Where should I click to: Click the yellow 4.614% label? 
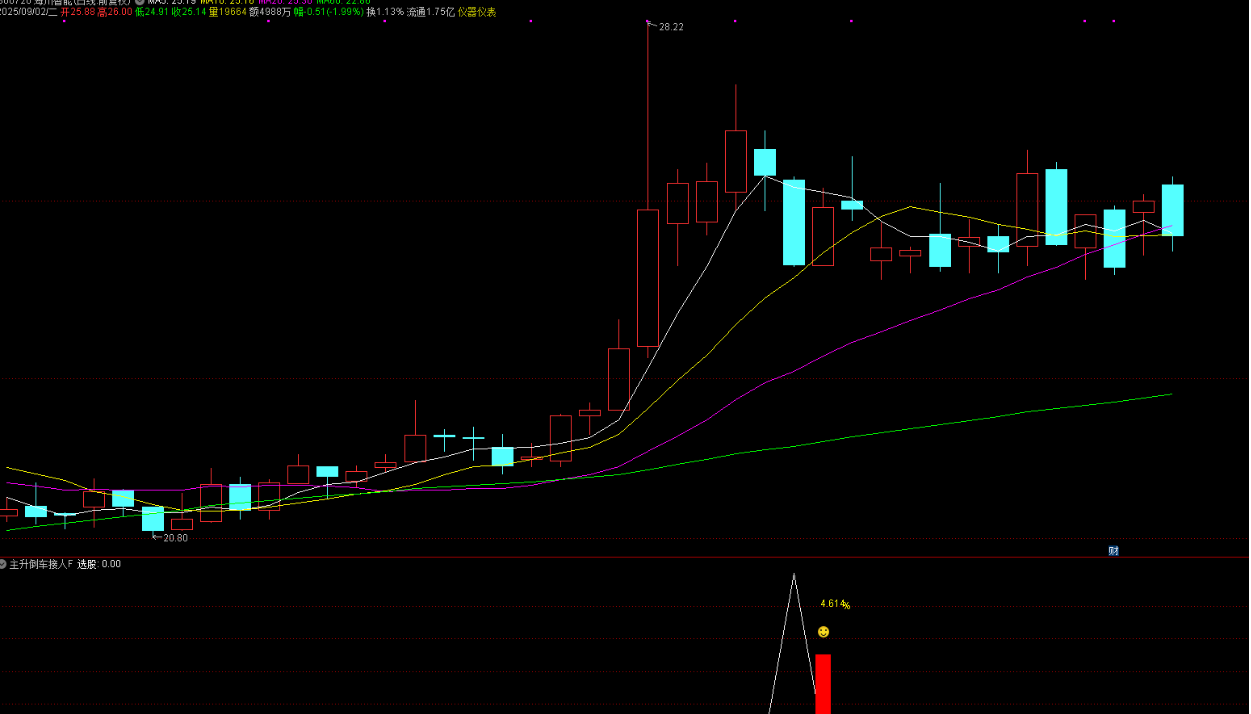click(834, 604)
